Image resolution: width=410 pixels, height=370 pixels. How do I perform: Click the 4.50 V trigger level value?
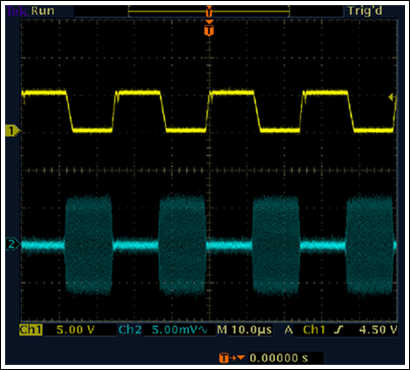[378, 330]
